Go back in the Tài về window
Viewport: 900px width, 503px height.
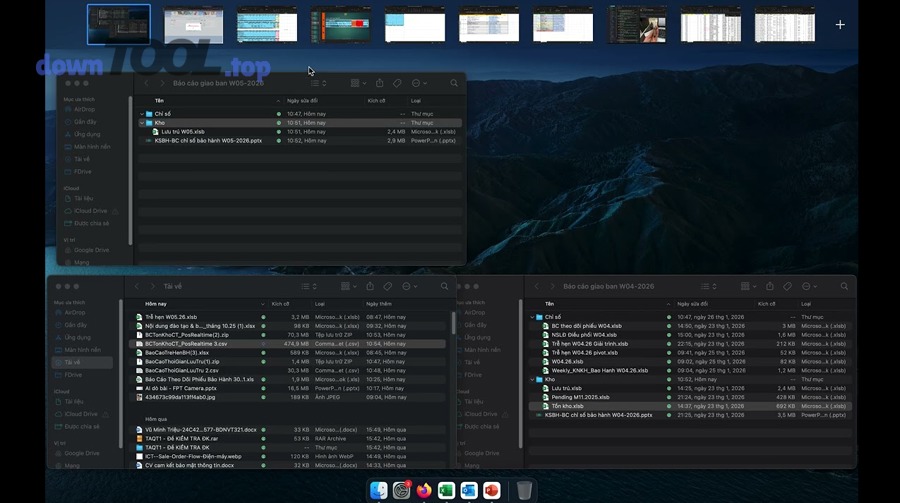pyautogui.click(x=137, y=286)
